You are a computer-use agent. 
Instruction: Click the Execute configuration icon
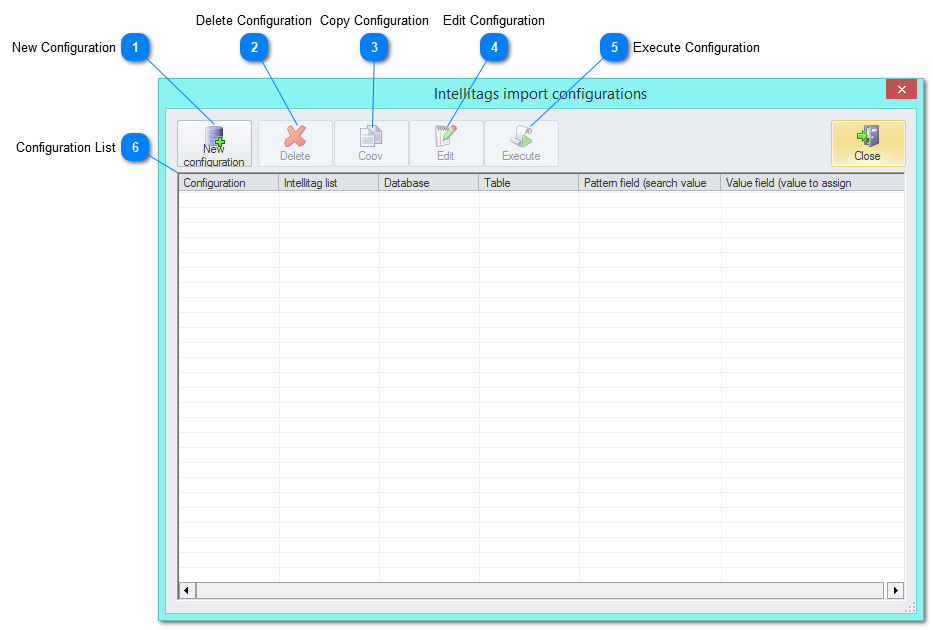521,142
